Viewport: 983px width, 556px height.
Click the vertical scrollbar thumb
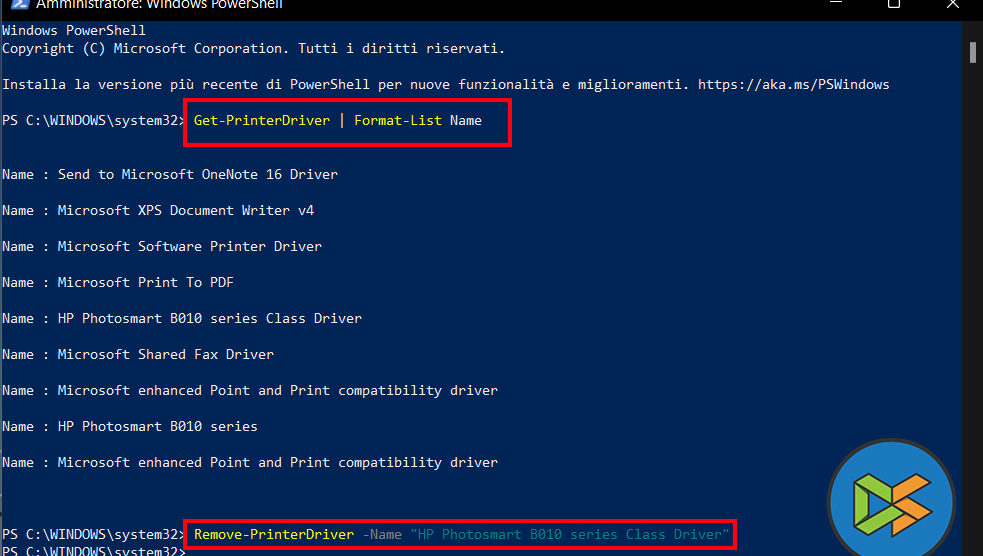tap(972, 52)
